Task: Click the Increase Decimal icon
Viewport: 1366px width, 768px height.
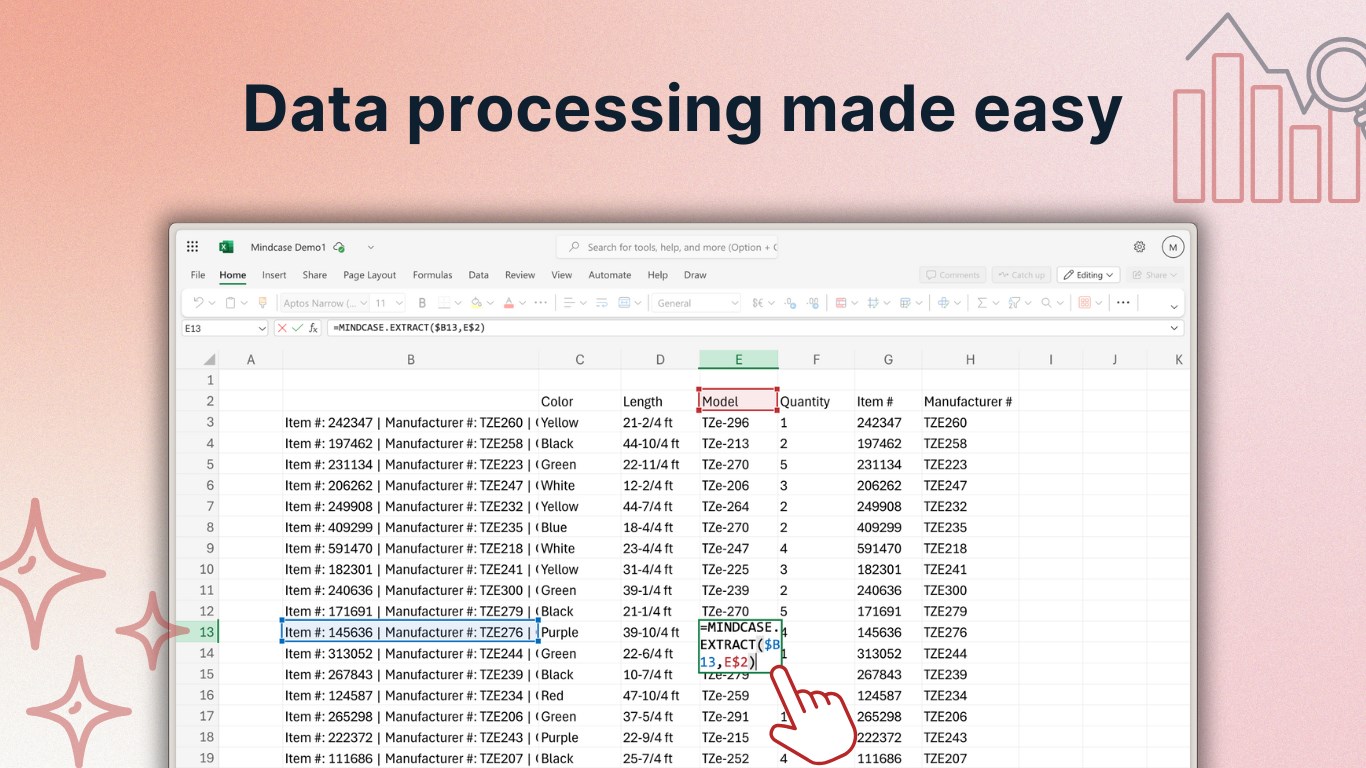Action: tap(813, 303)
